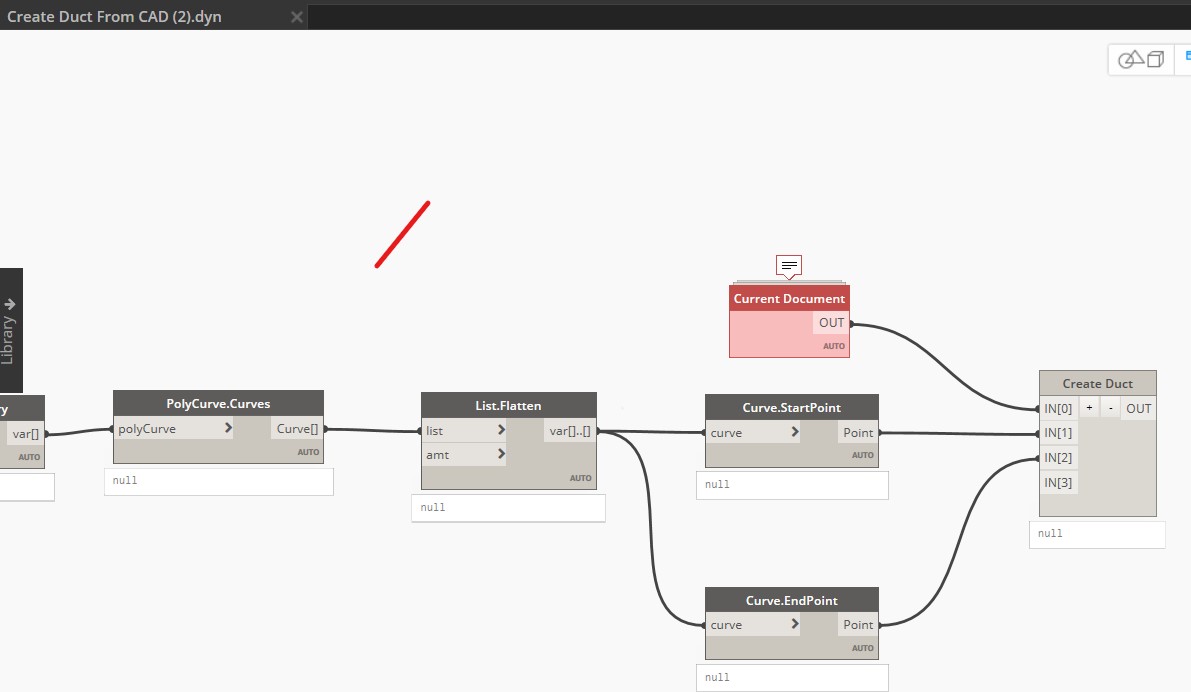Expand the Library side panel

9,330
